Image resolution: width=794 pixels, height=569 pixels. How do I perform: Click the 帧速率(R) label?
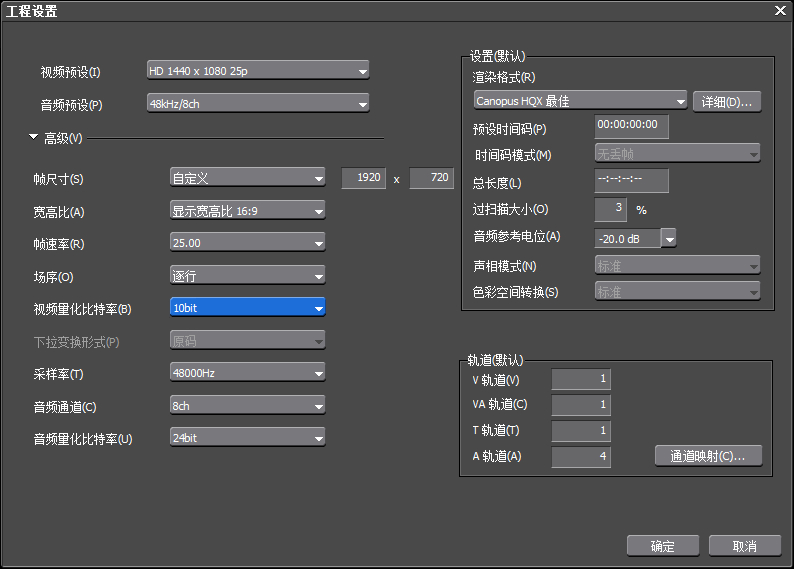click(59, 244)
